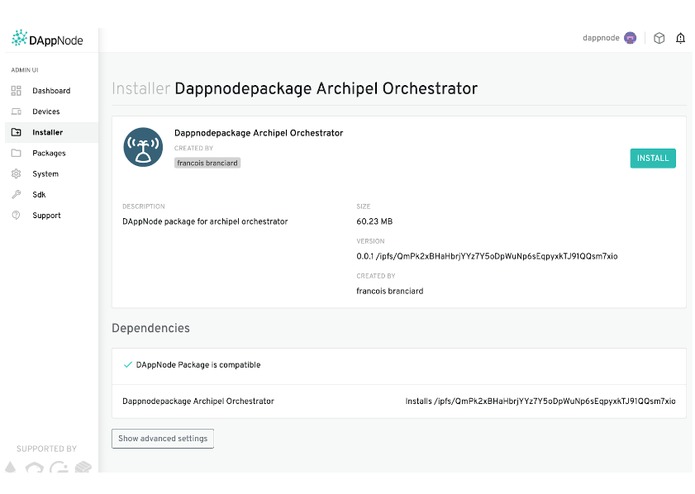Screen dimensions: 695x494
Task: Click the System gear icon
Action: click(x=16, y=174)
